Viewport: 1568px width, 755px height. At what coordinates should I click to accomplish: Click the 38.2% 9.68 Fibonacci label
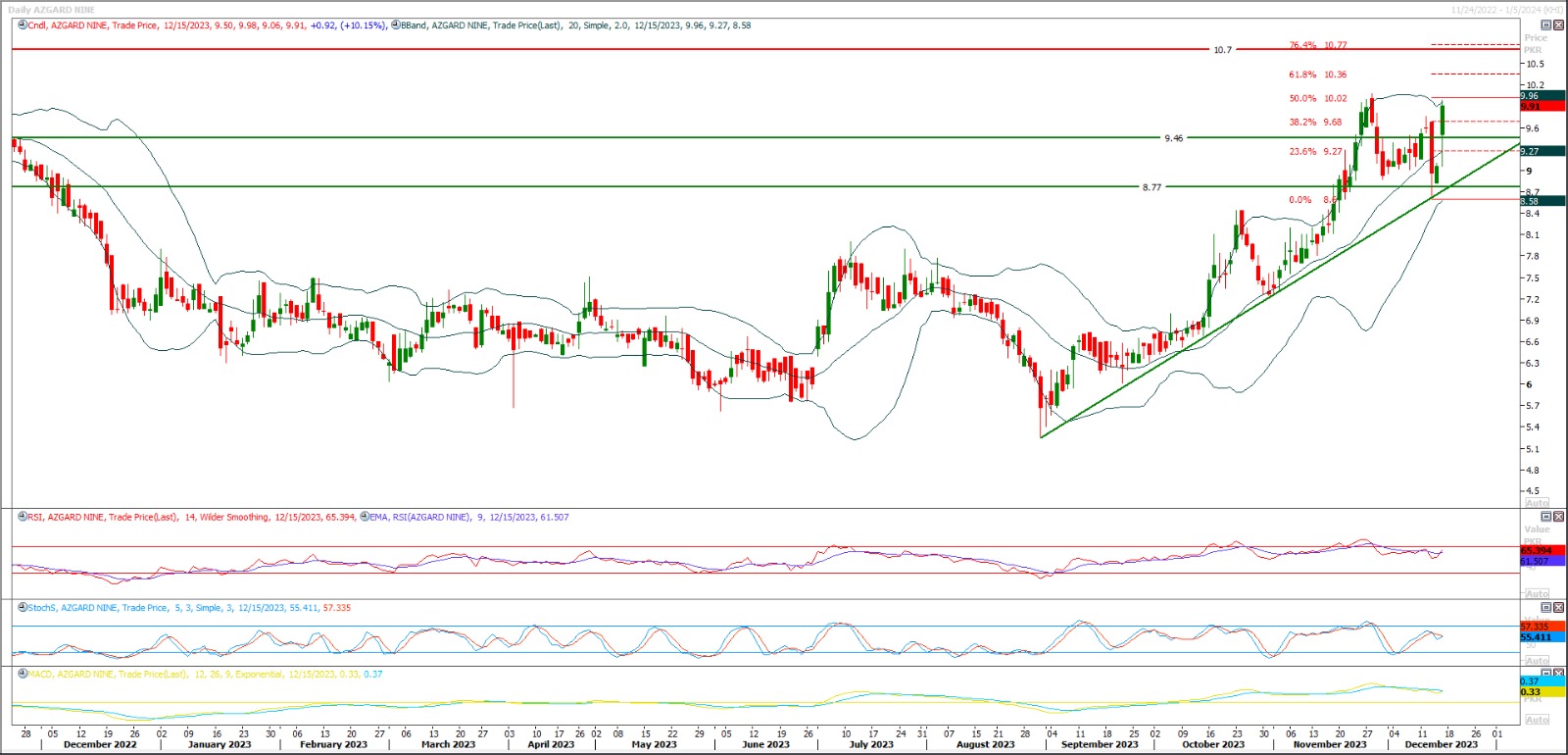tap(1316, 123)
